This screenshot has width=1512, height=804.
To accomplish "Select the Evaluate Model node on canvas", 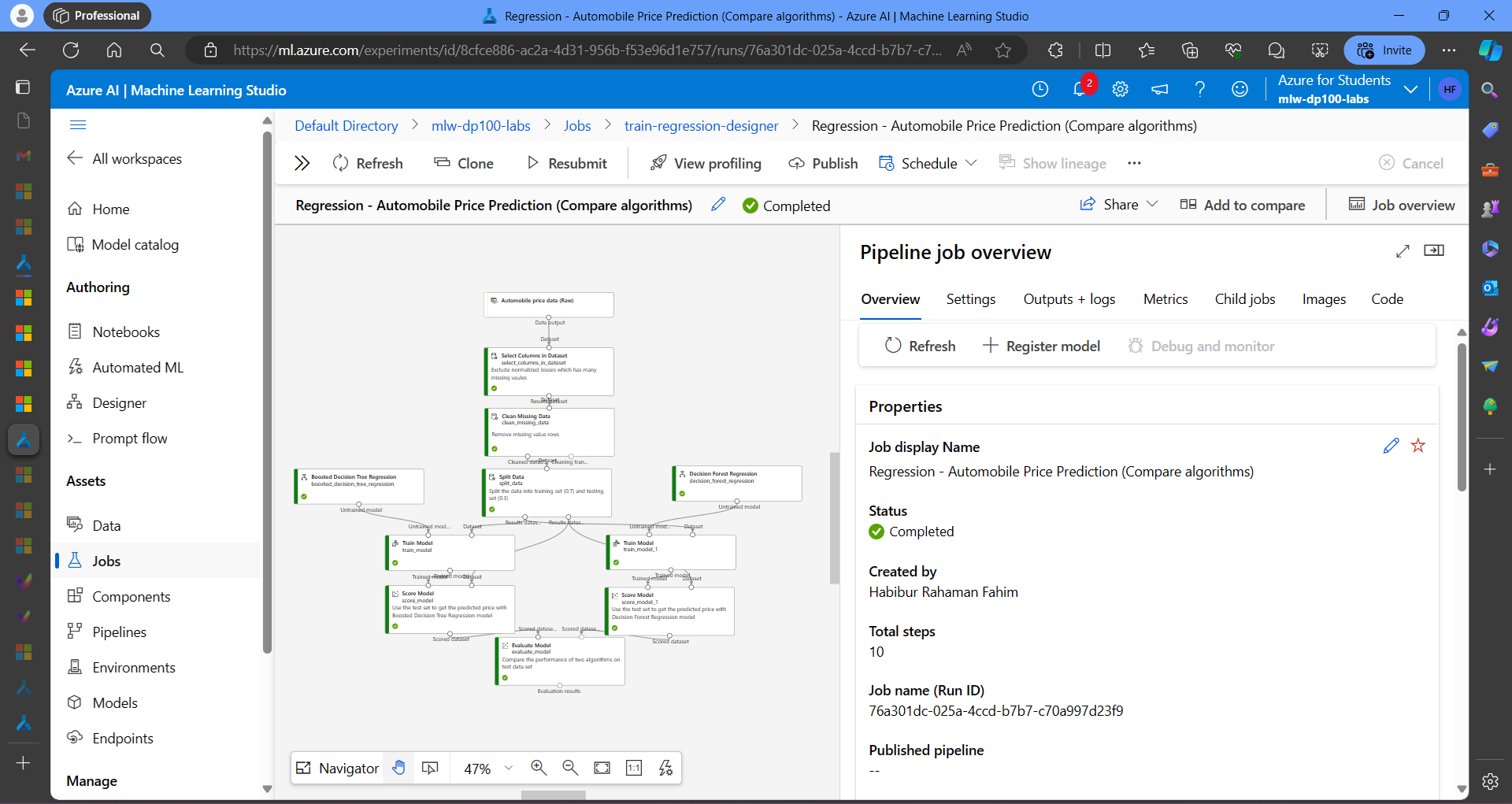I will click(560, 661).
